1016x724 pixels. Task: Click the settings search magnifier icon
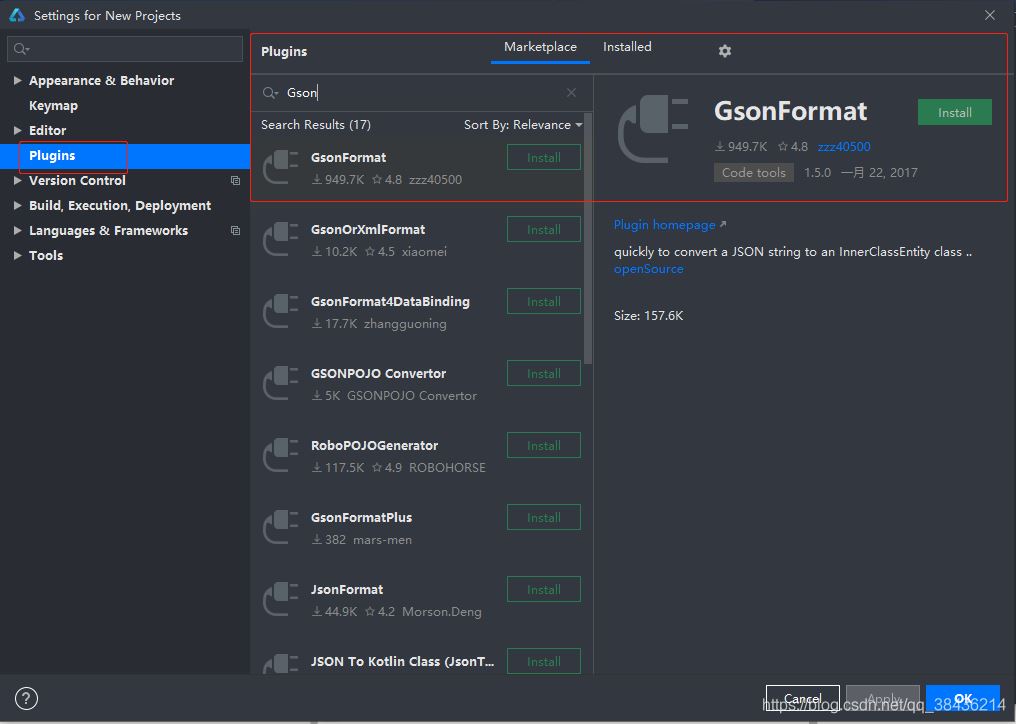[21, 49]
